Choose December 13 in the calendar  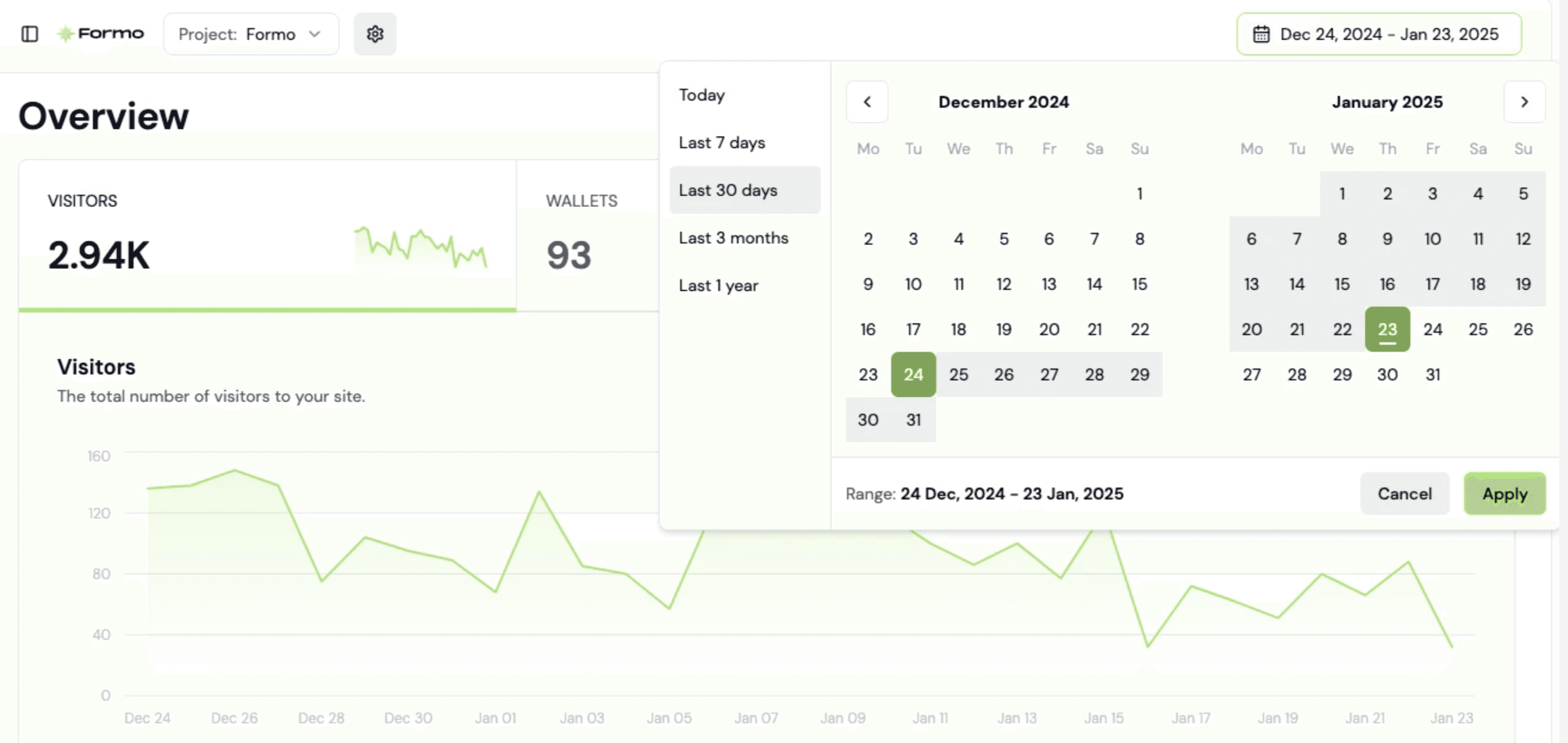[x=1049, y=284]
